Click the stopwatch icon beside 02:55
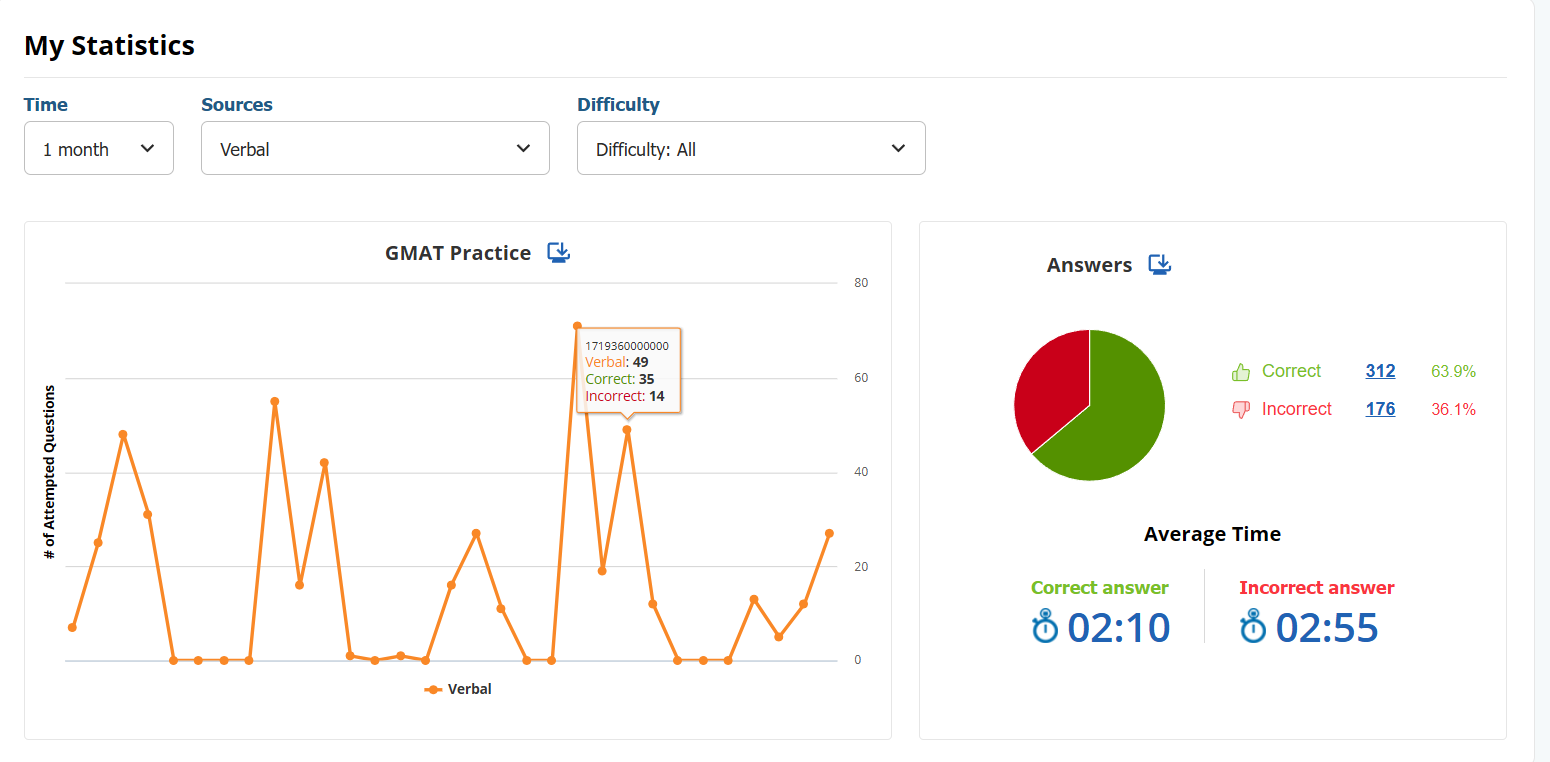 point(1253,627)
